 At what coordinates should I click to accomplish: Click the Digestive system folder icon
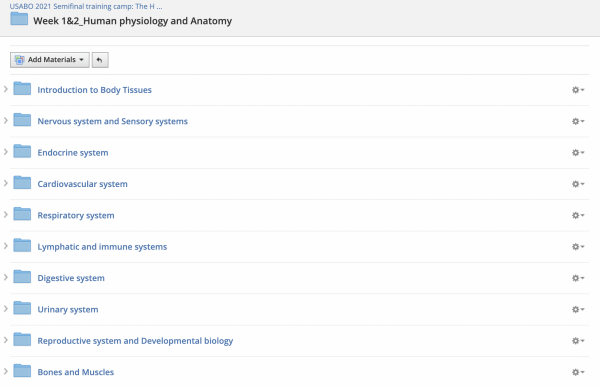[x=22, y=277]
